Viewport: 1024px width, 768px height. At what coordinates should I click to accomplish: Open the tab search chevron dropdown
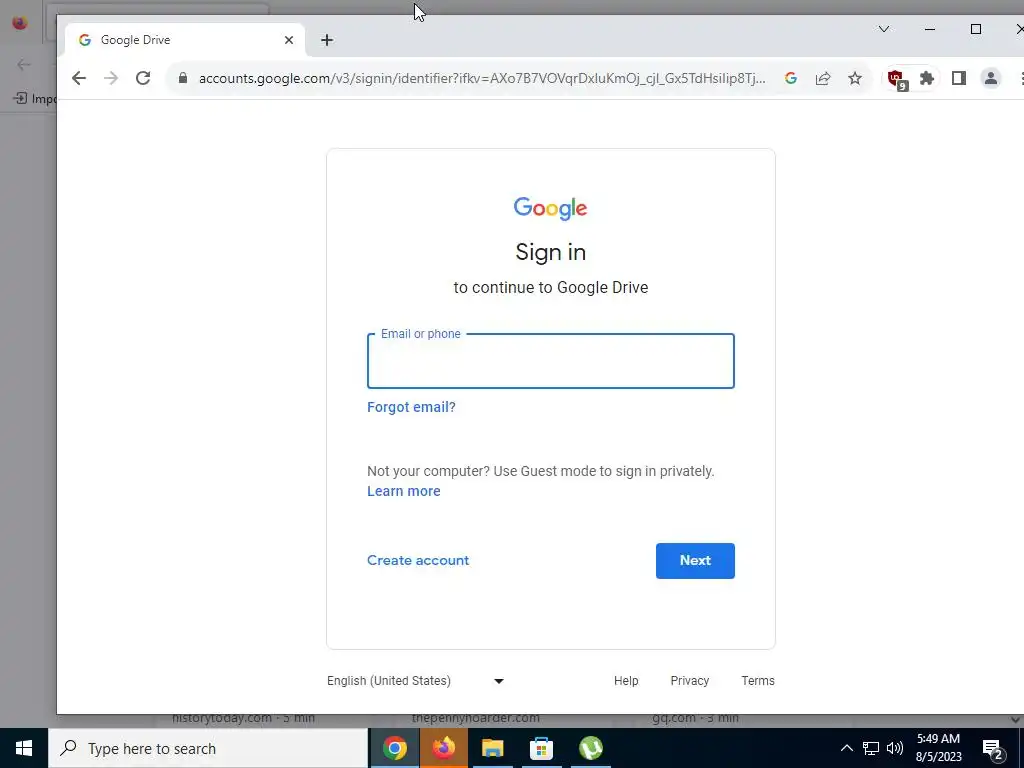coord(884,29)
